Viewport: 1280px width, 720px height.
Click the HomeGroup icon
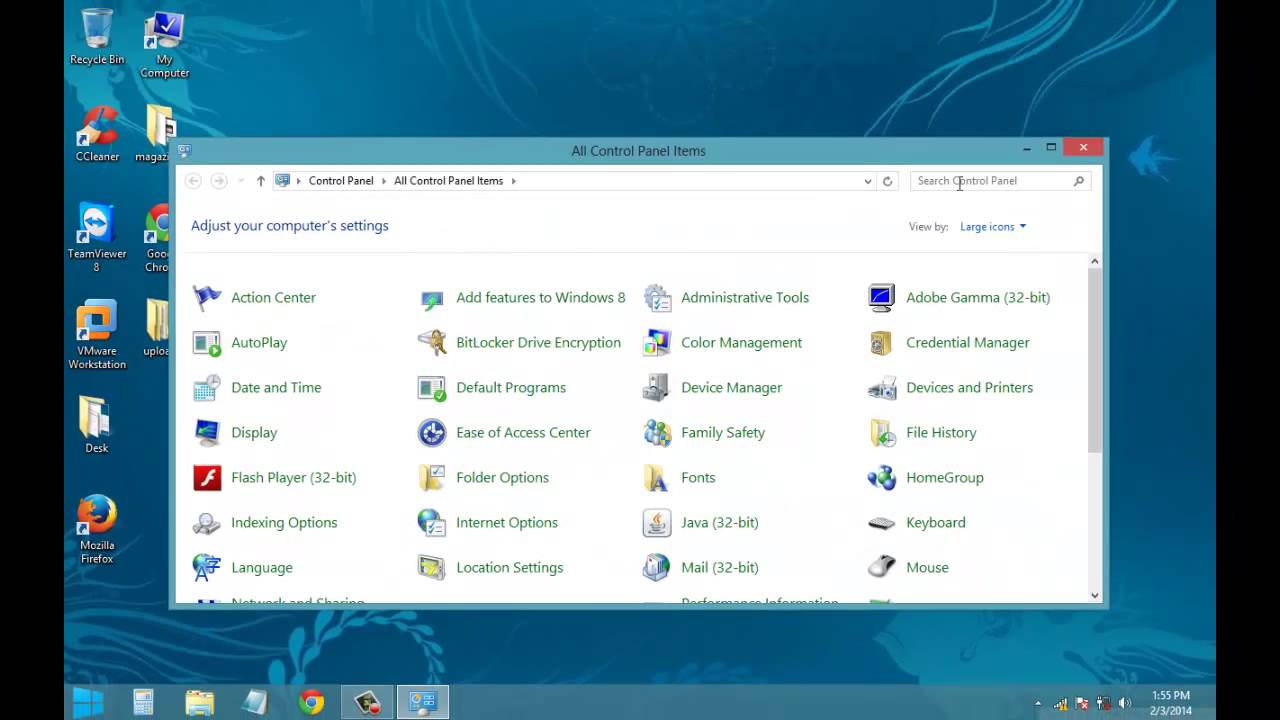pos(882,477)
